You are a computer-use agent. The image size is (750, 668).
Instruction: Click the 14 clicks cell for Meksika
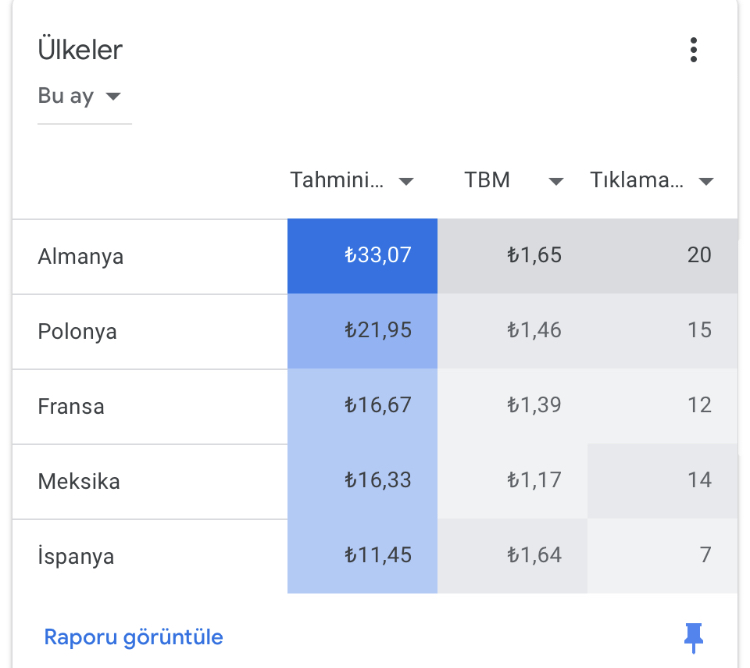662,481
